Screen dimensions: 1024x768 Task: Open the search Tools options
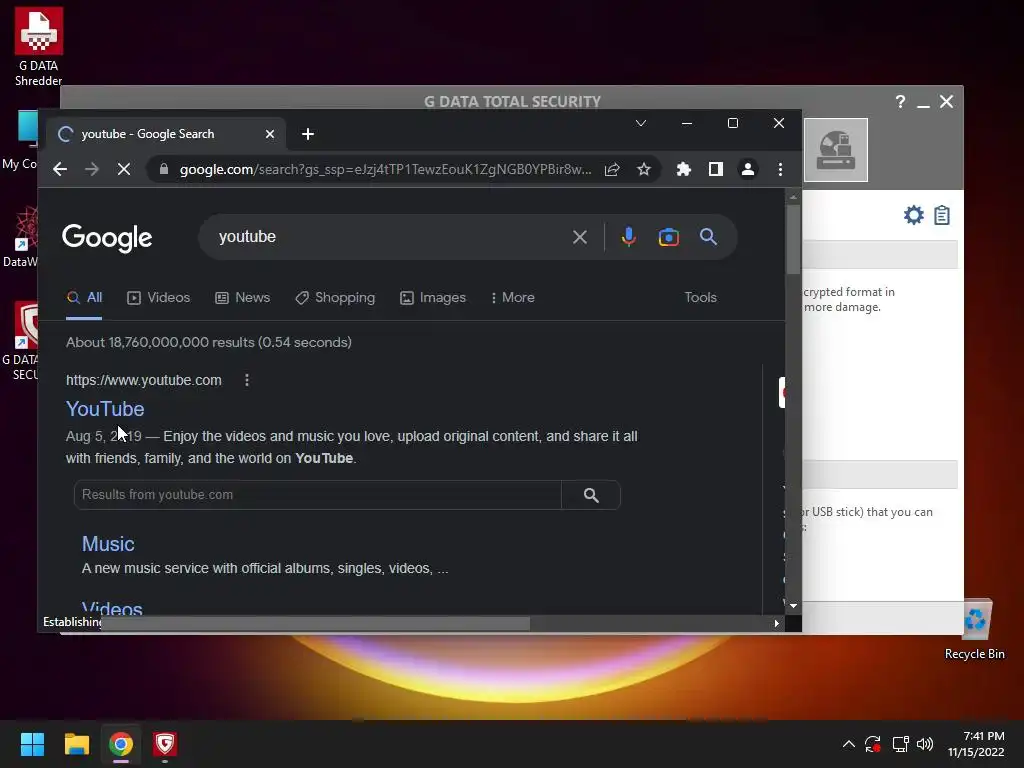701,298
